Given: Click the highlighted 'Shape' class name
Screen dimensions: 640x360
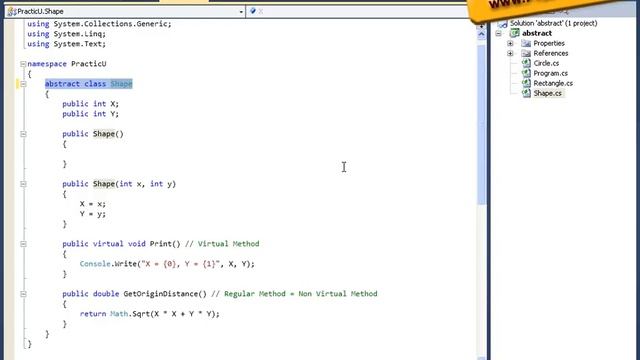Looking at the screenshot, I should pyautogui.click(x=121, y=84).
